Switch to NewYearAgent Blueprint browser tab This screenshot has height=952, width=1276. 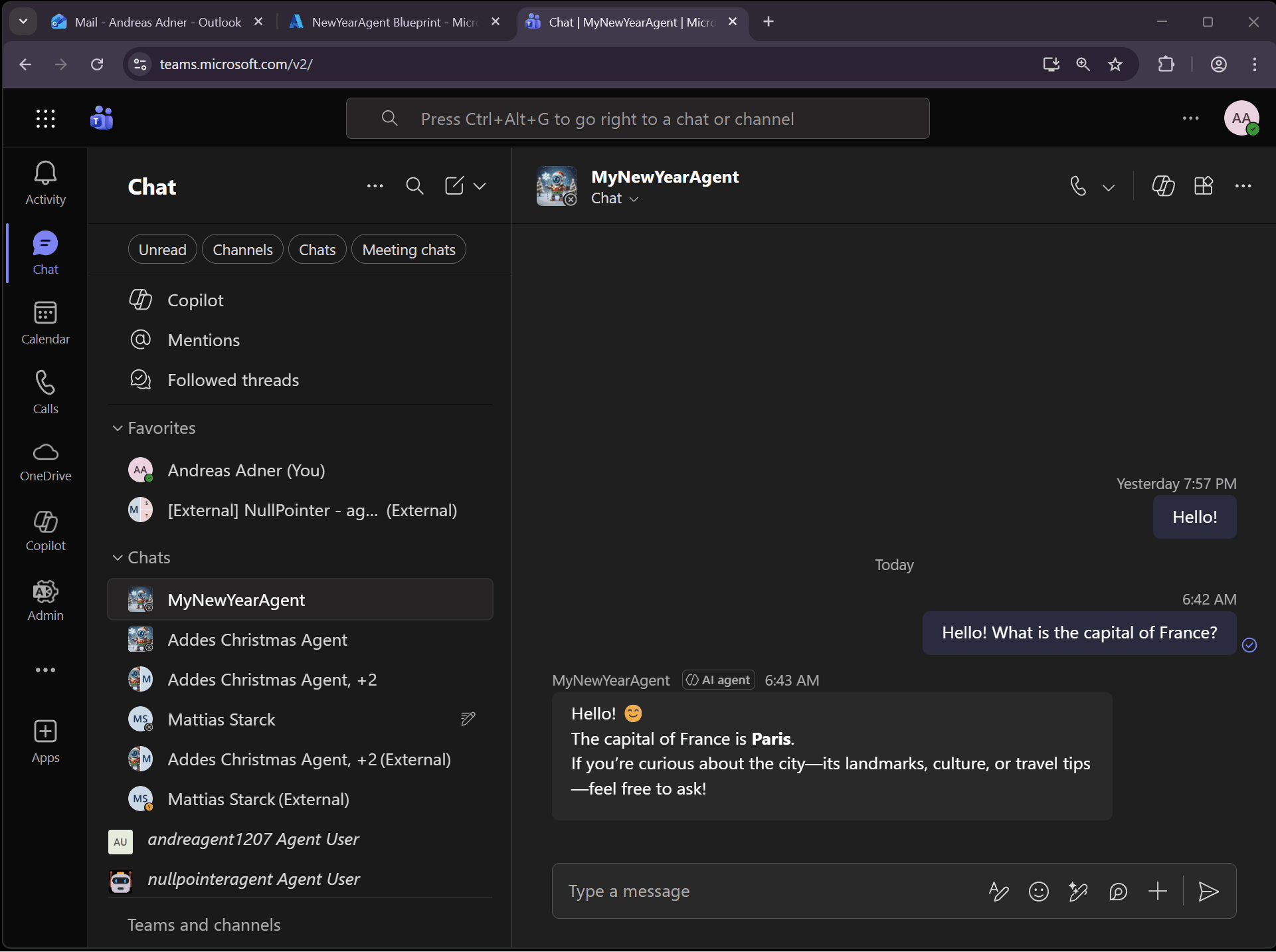point(392,22)
